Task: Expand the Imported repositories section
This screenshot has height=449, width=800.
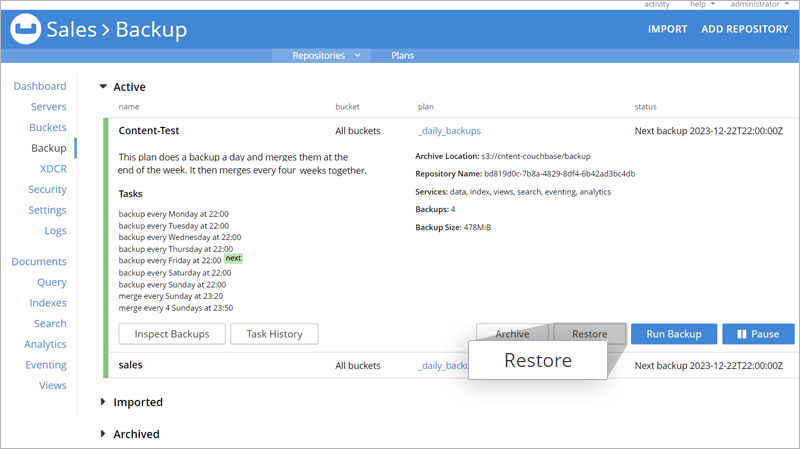Action: click(x=103, y=402)
